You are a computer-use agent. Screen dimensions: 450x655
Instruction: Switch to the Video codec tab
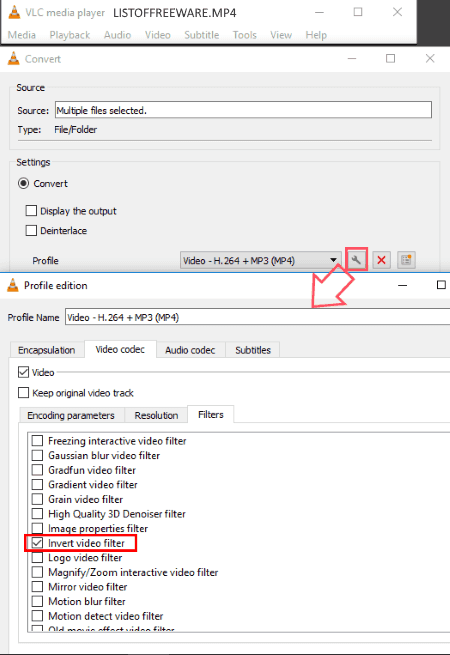click(120, 349)
